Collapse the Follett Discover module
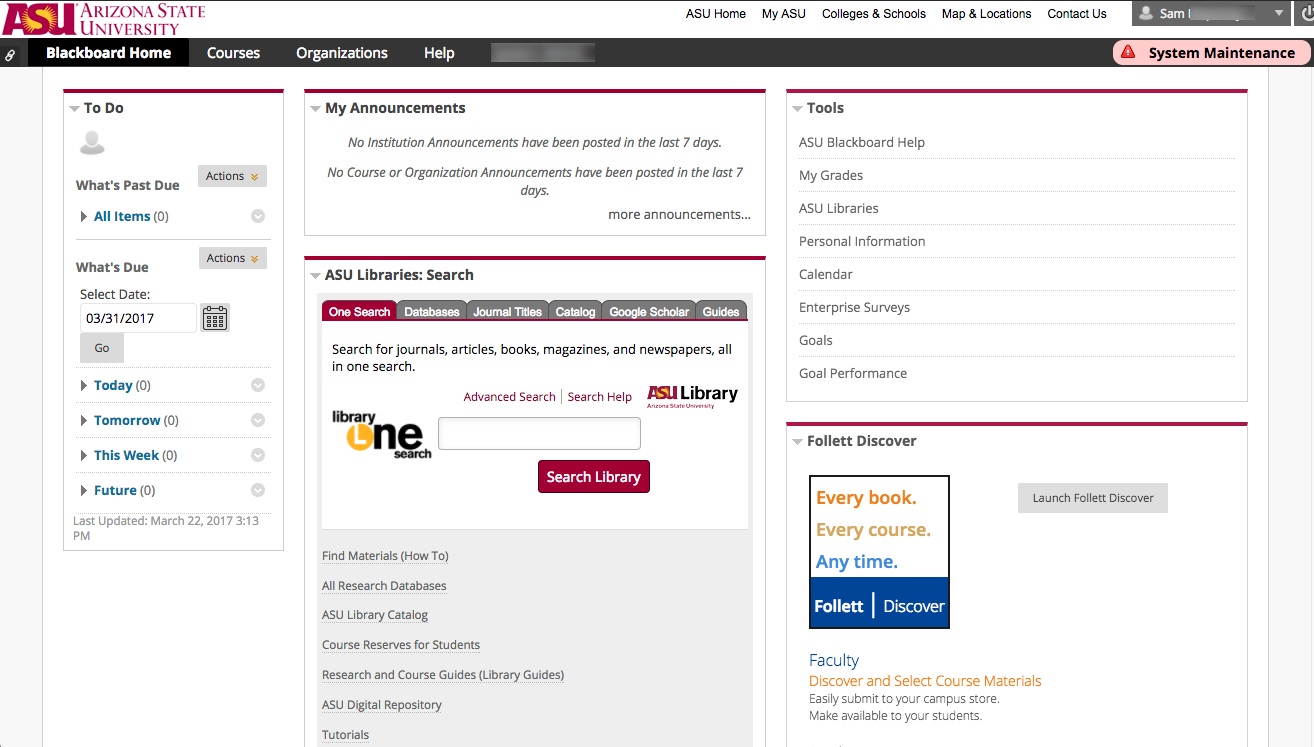1314x747 pixels. (797, 441)
